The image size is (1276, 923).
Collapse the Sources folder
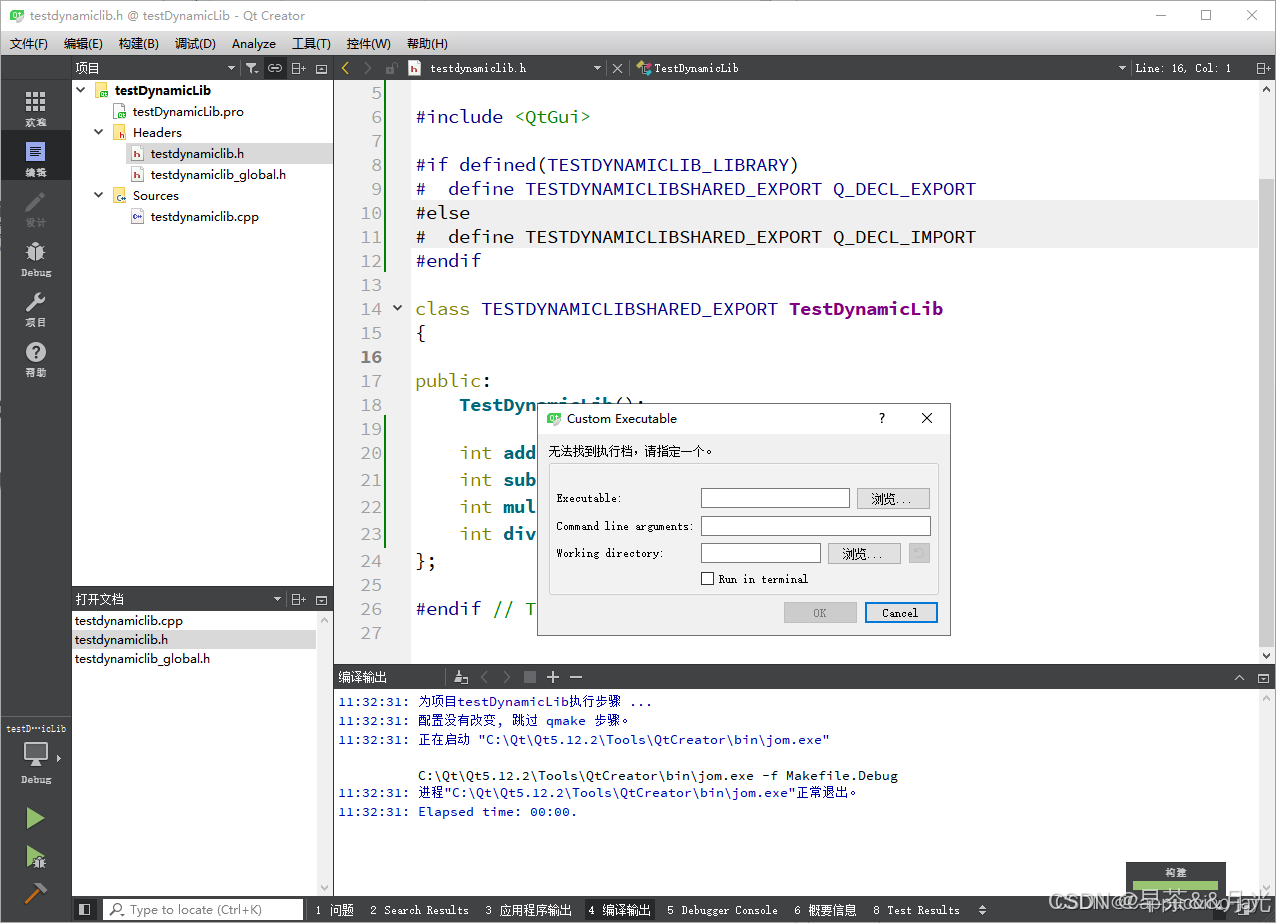pos(98,196)
